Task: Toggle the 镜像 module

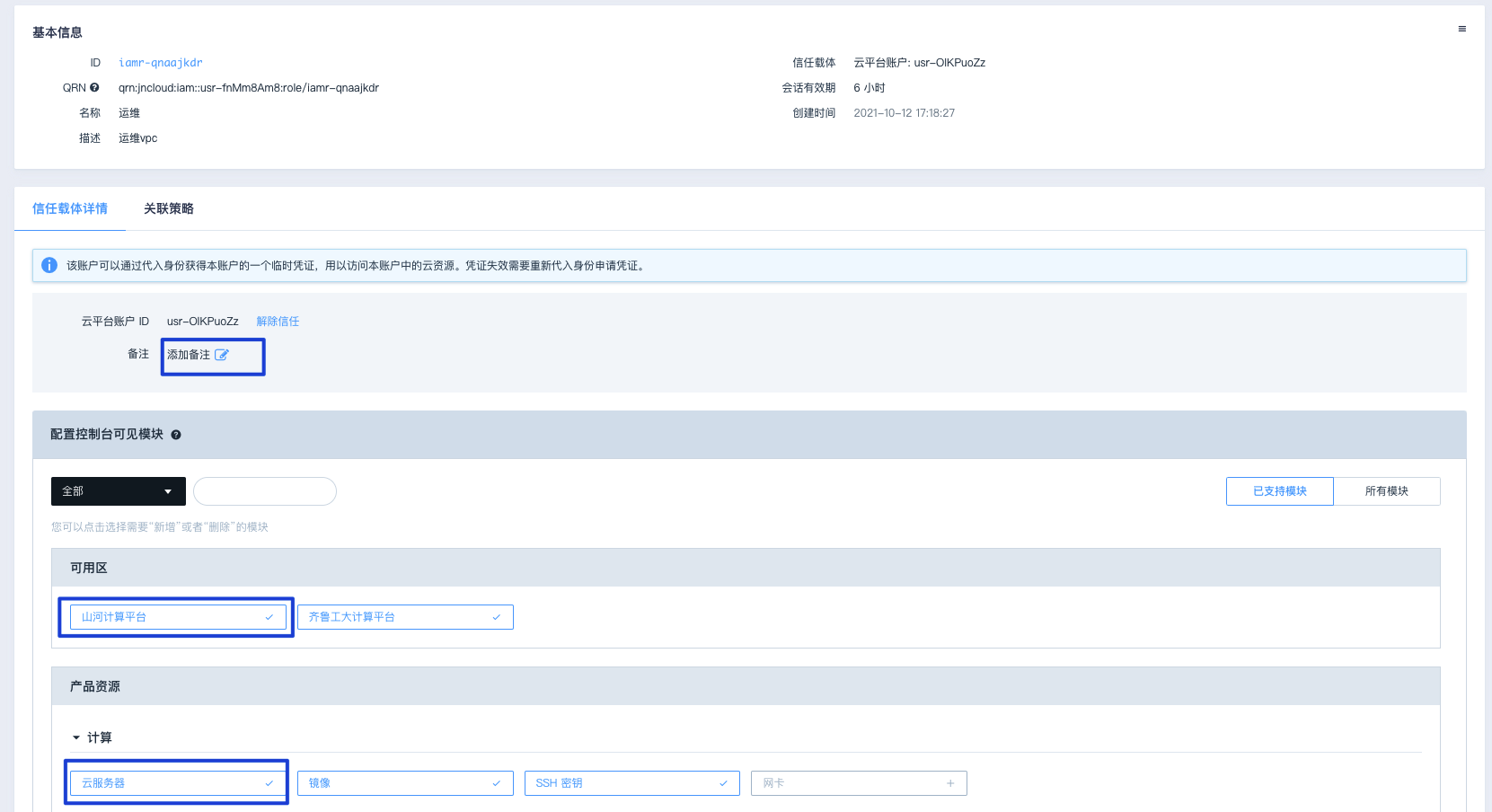Action: pyautogui.click(x=405, y=783)
